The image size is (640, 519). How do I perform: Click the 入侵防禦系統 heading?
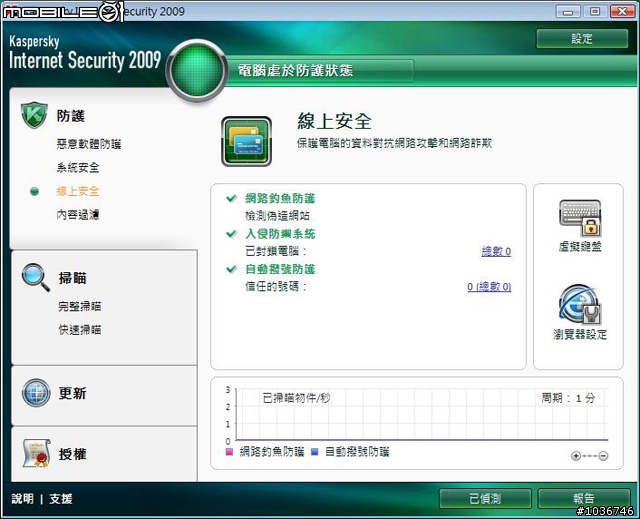[x=280, y=234]
